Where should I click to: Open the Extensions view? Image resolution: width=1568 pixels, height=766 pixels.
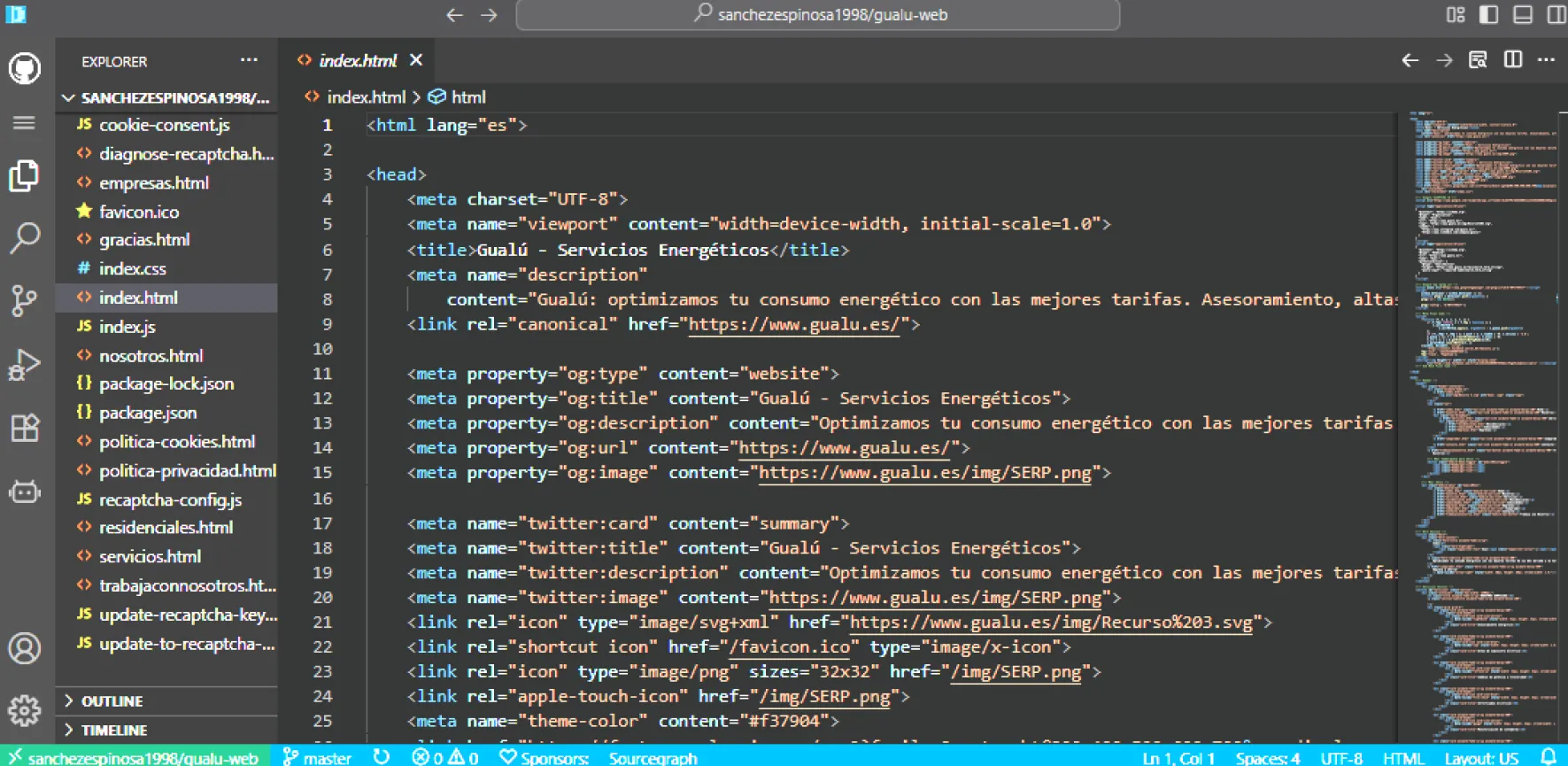click(24, 428)
